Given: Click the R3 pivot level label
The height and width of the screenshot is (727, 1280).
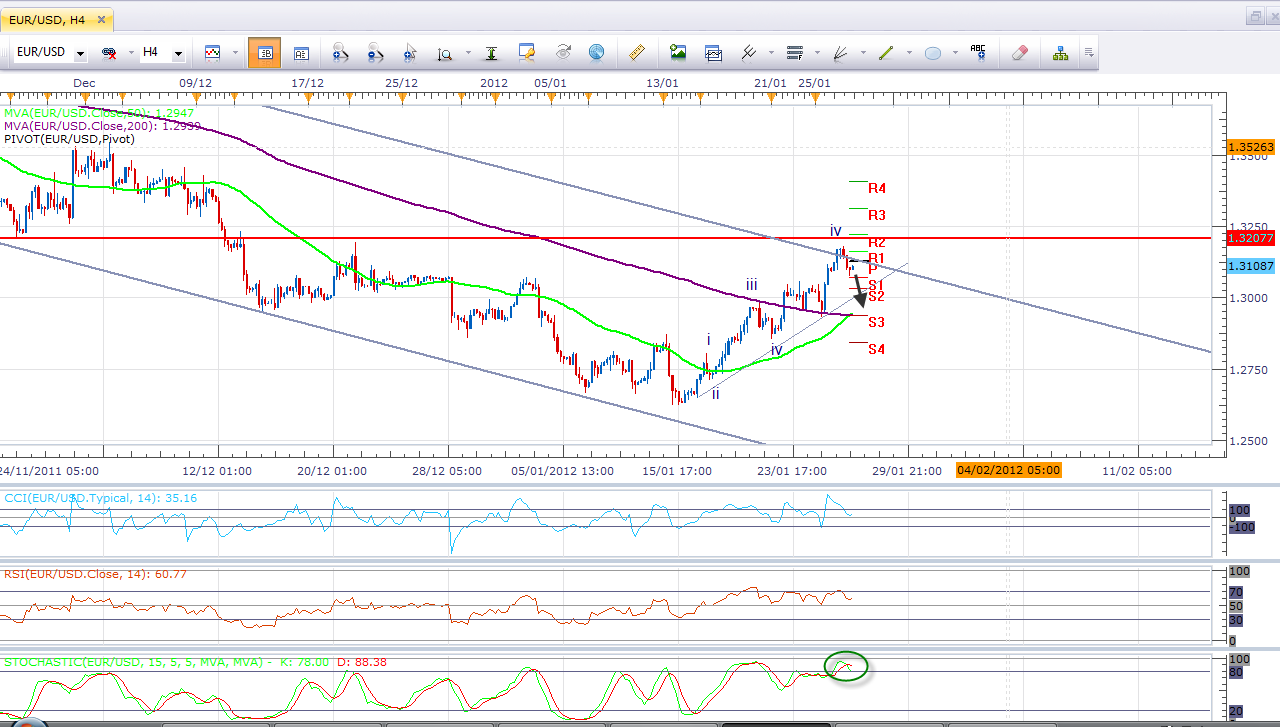Looking at the screenshot, I should click(877, 215).
